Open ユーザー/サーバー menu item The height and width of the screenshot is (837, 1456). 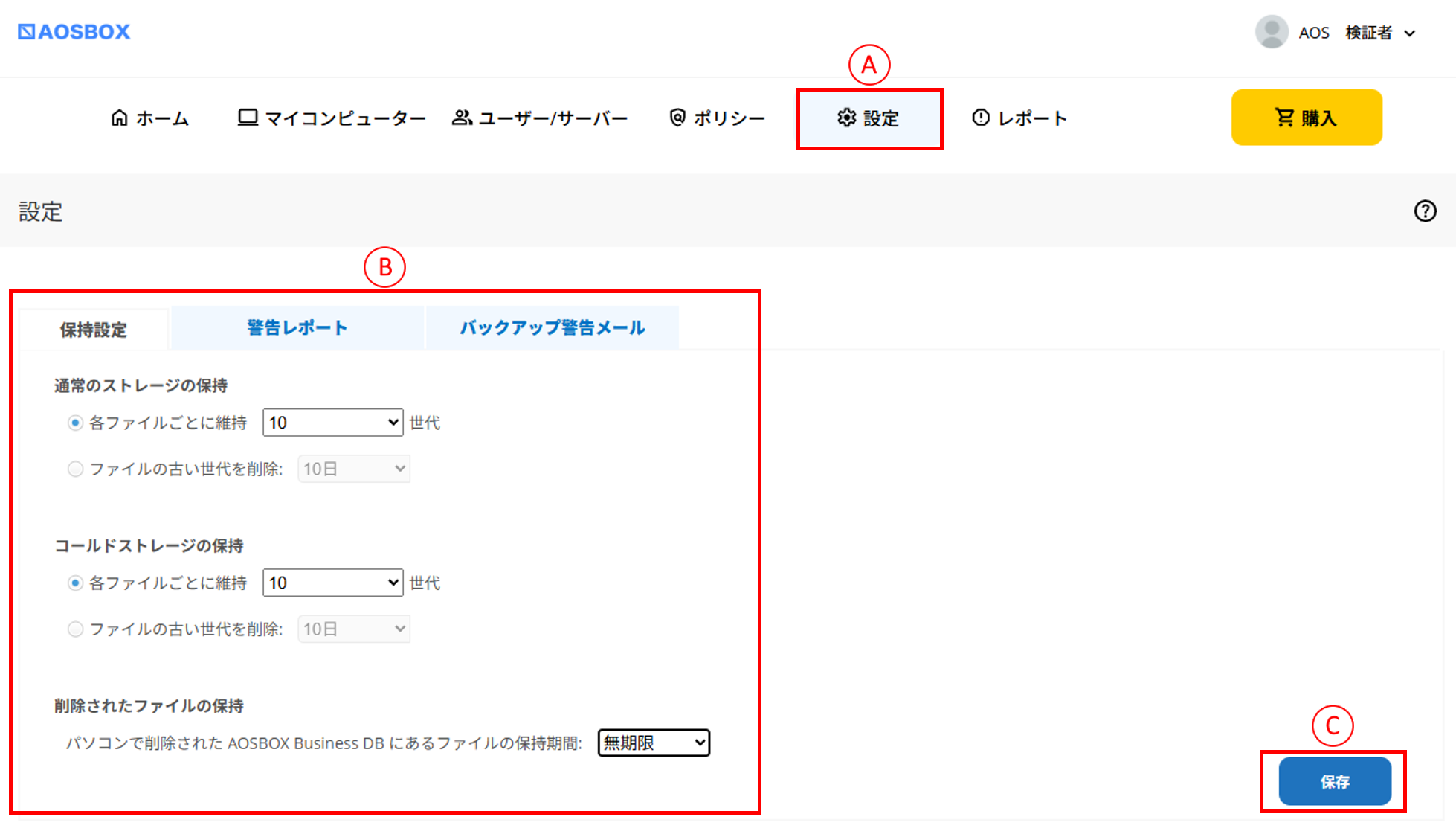541,118
